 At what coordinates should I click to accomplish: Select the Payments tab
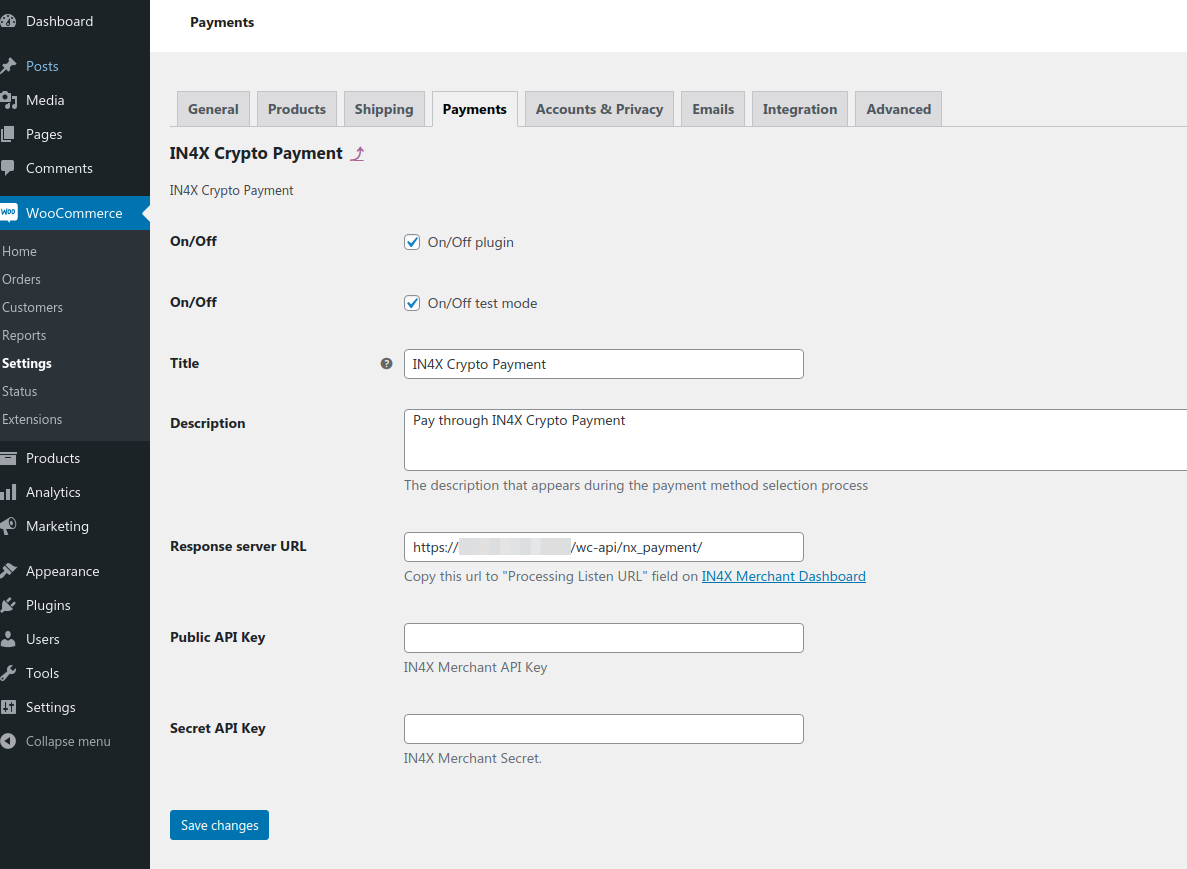click(x=475, y=109)
